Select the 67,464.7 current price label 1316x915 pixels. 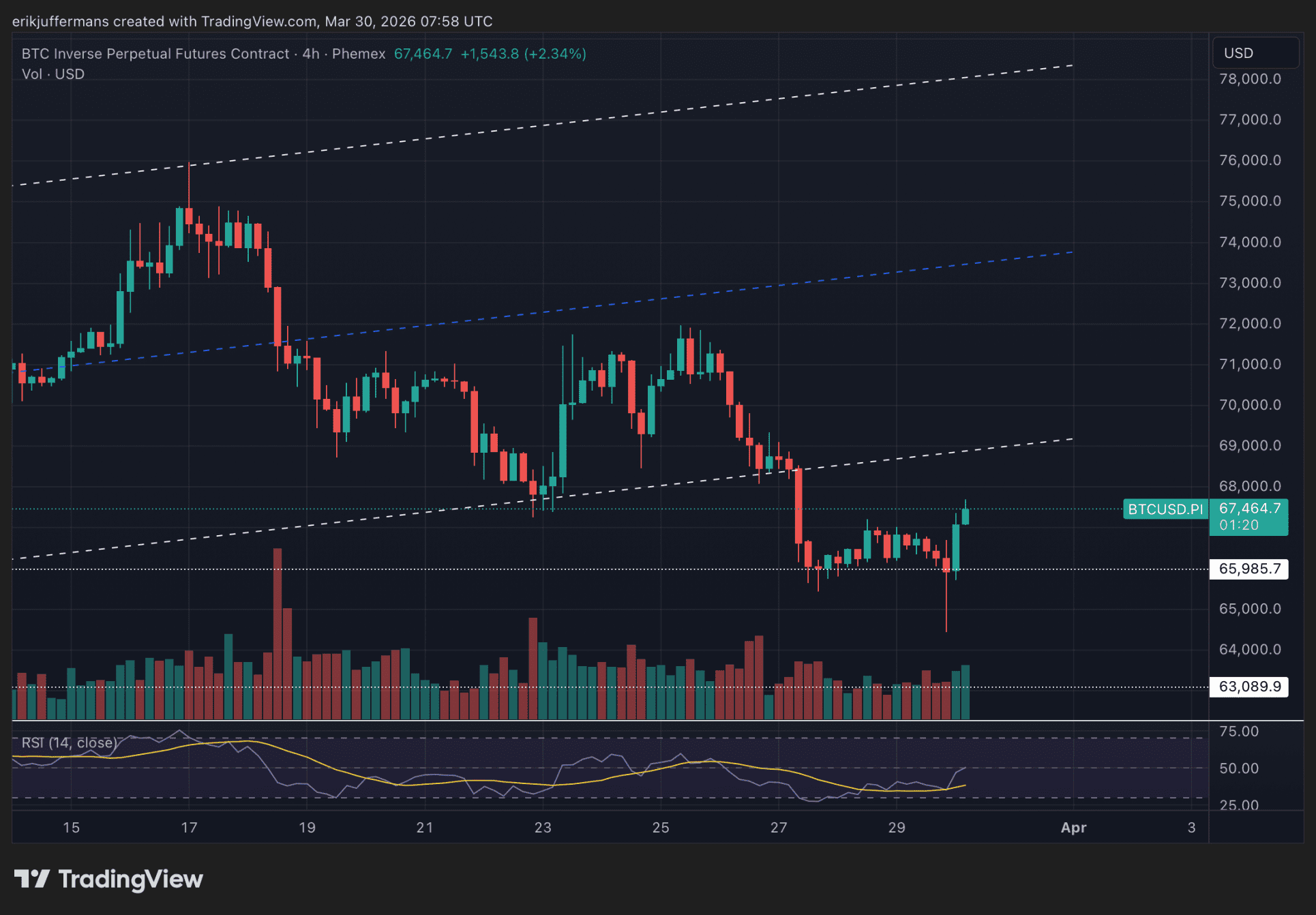pos(1248,509)
